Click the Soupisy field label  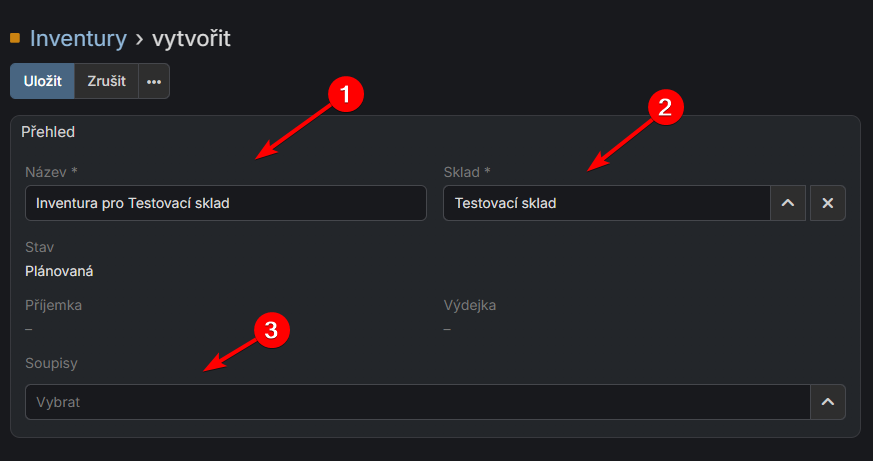click(51, 363)
